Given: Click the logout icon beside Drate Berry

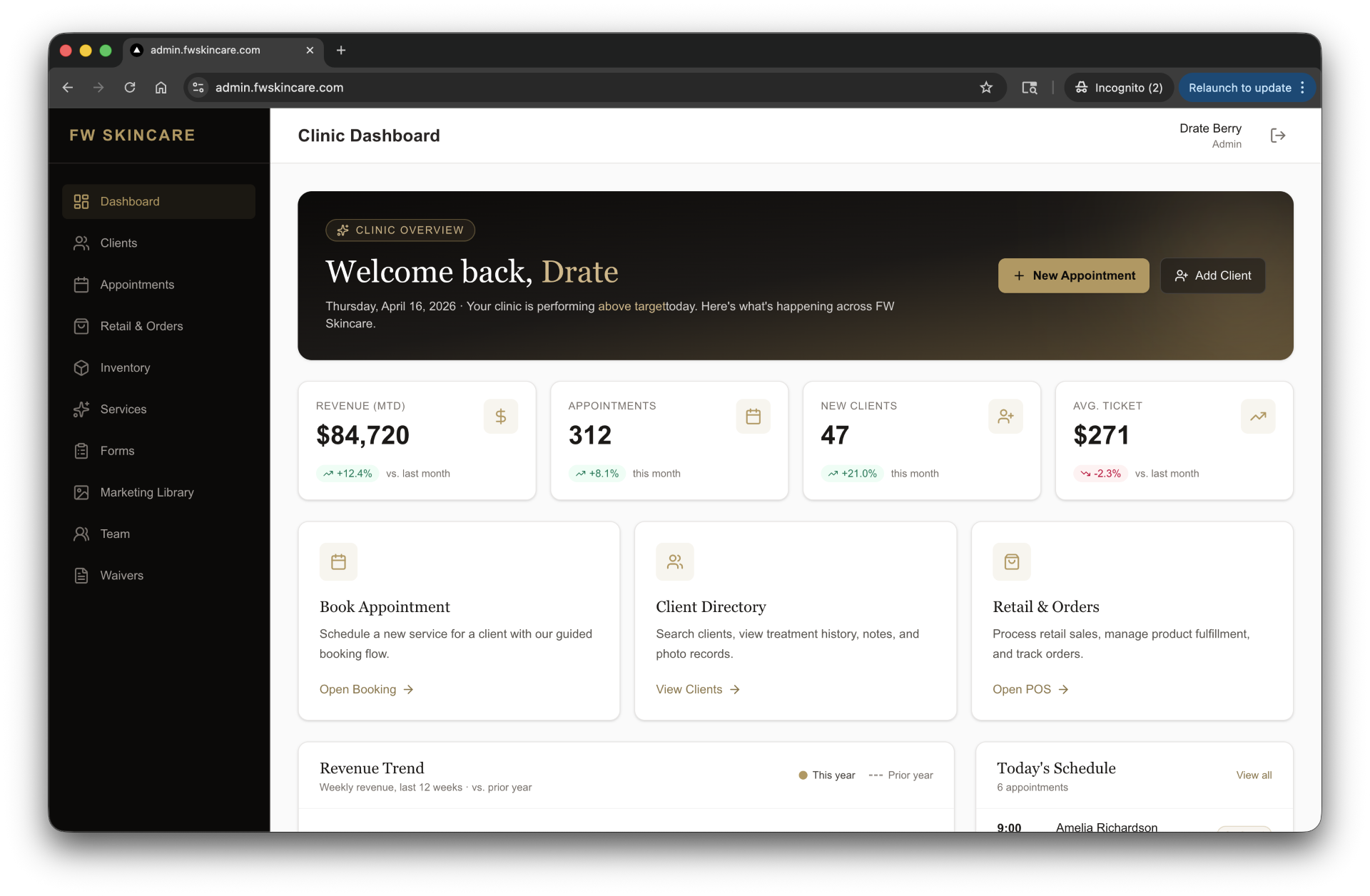Looking at the screenshot, I should pos(1277,135).
